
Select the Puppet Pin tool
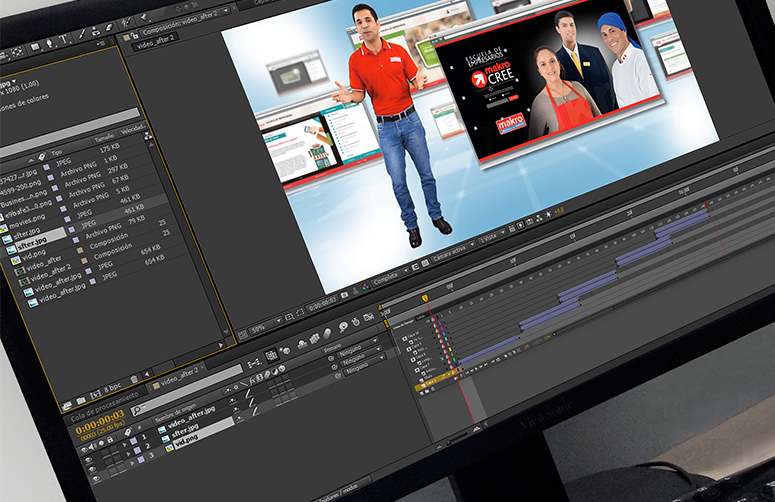144,17
